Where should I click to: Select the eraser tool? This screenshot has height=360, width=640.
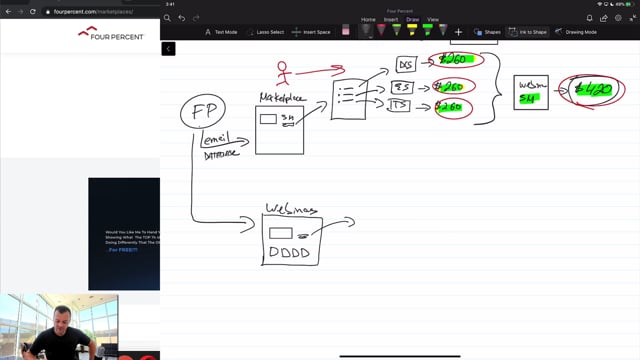point(346,31)
